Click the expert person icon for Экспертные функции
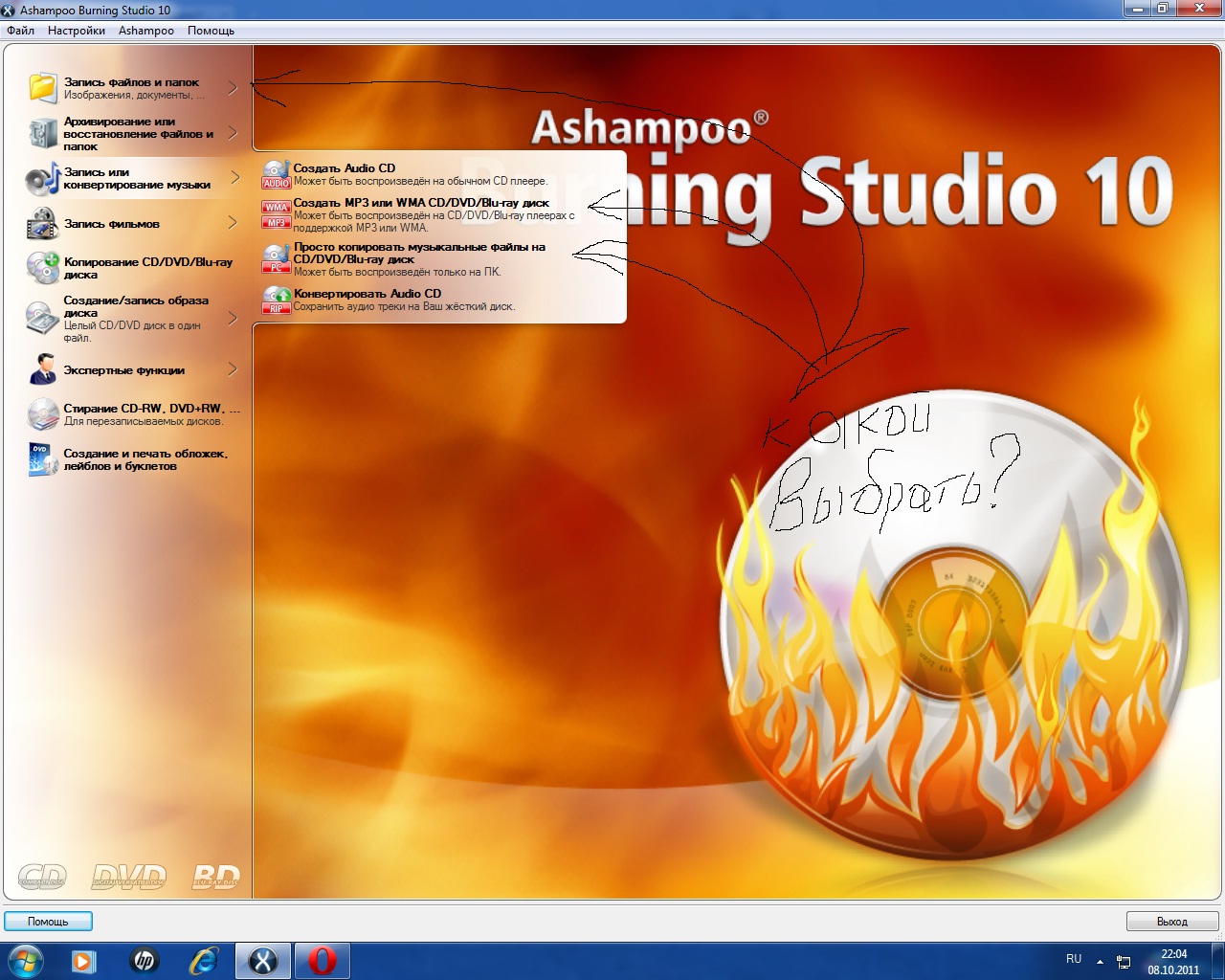The height and width of the screenshot is (980, 1225). coord(43,369)
